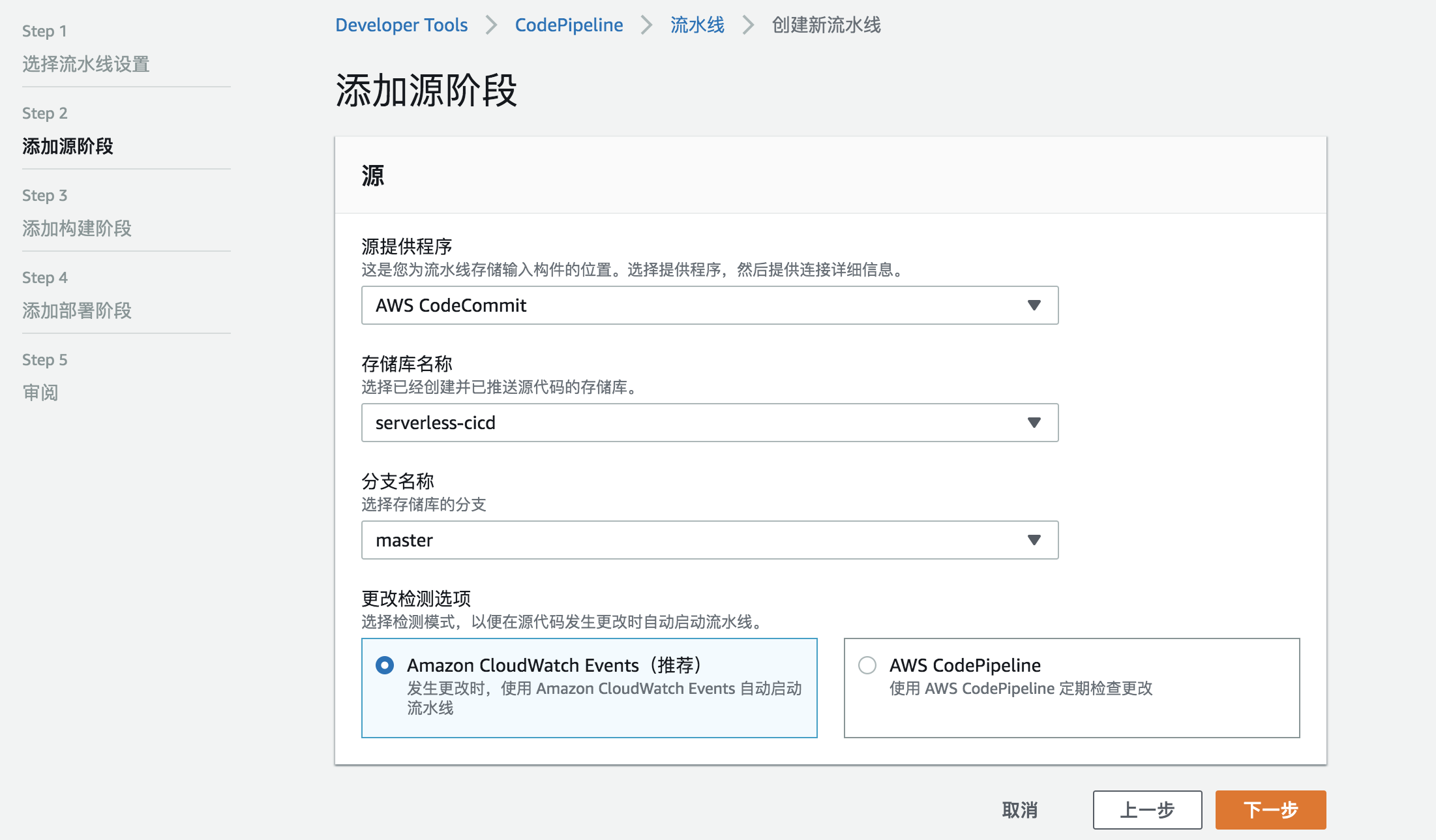
Task: Click the arrow of the AWS CodeCommit selector
Action: pos(1034,305)
